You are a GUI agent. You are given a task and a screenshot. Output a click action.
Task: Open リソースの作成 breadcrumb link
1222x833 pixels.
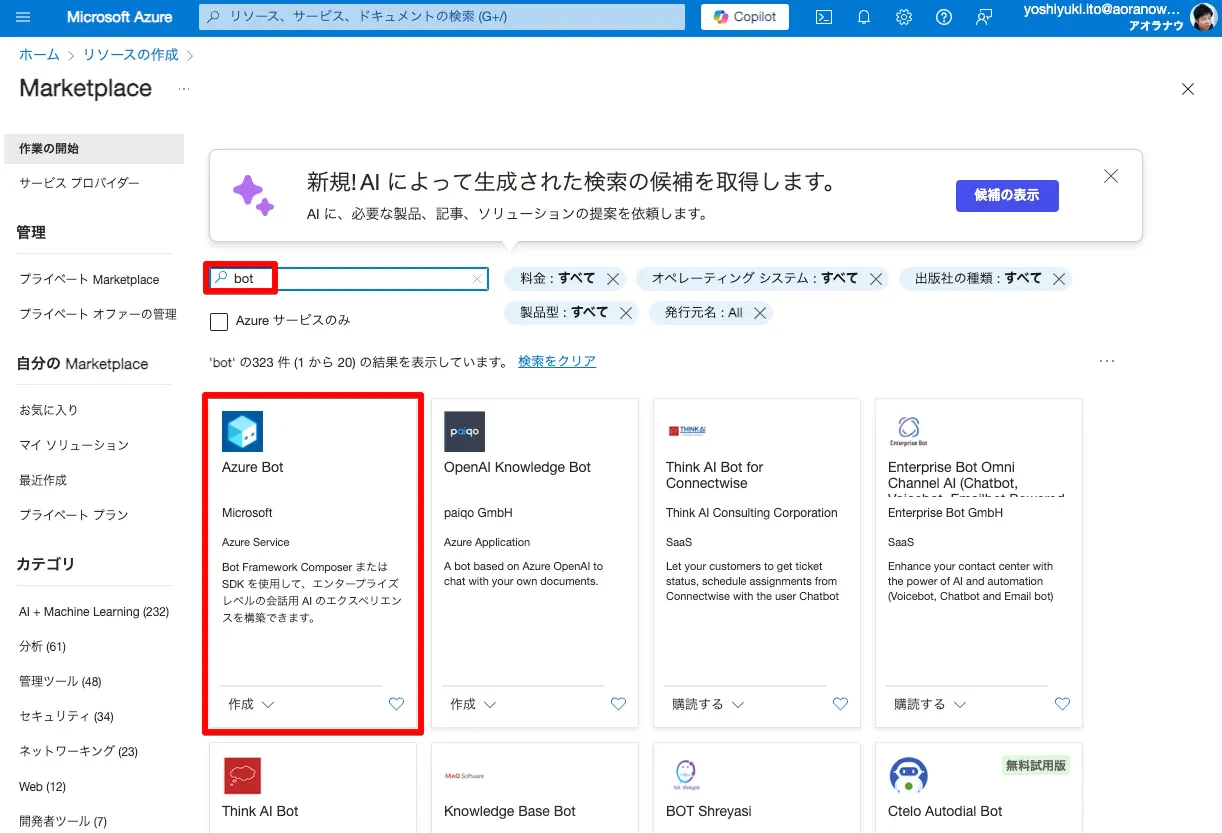coord(131,55)
